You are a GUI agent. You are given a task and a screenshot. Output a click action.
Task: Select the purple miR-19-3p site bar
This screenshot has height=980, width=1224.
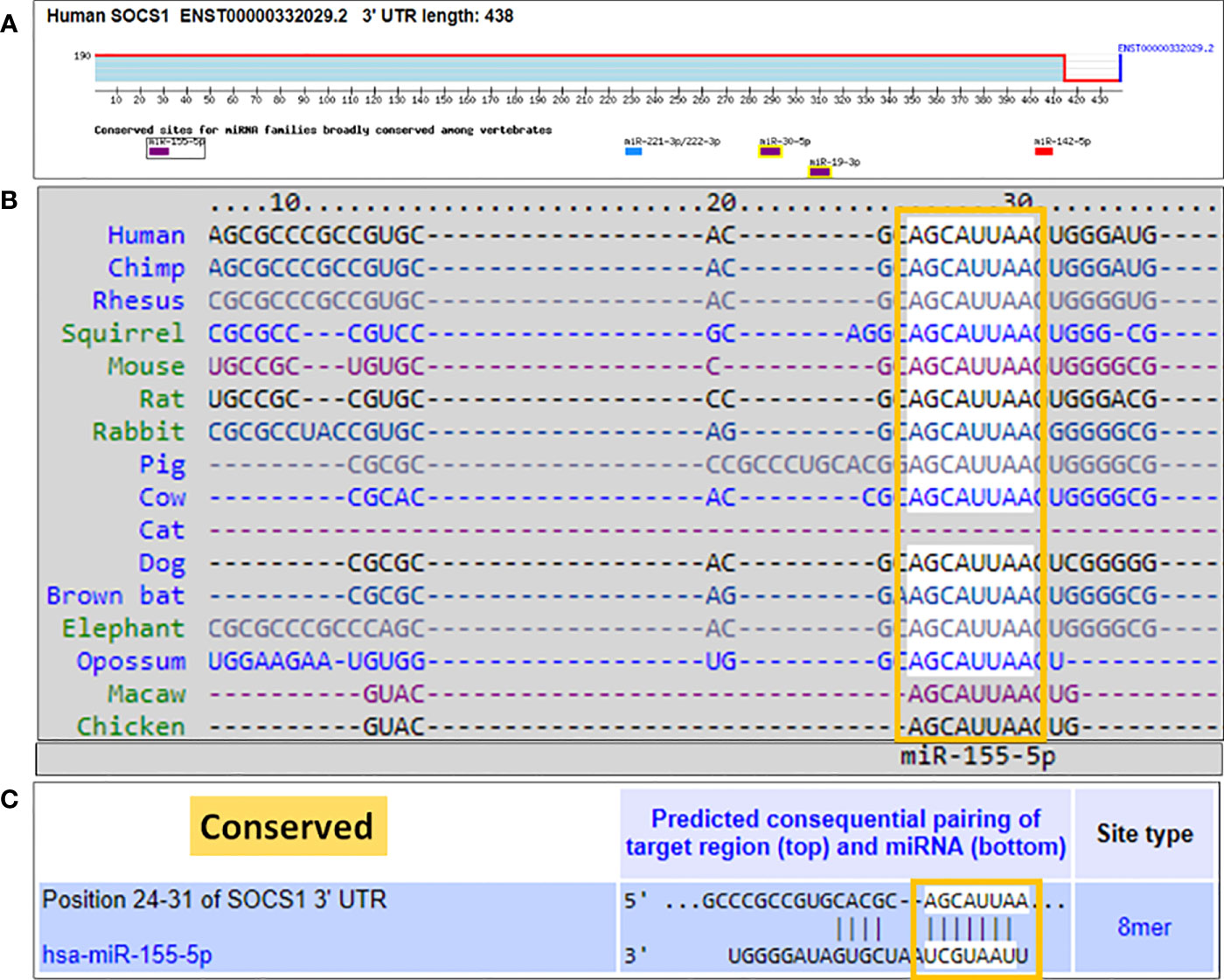[819, 171]
